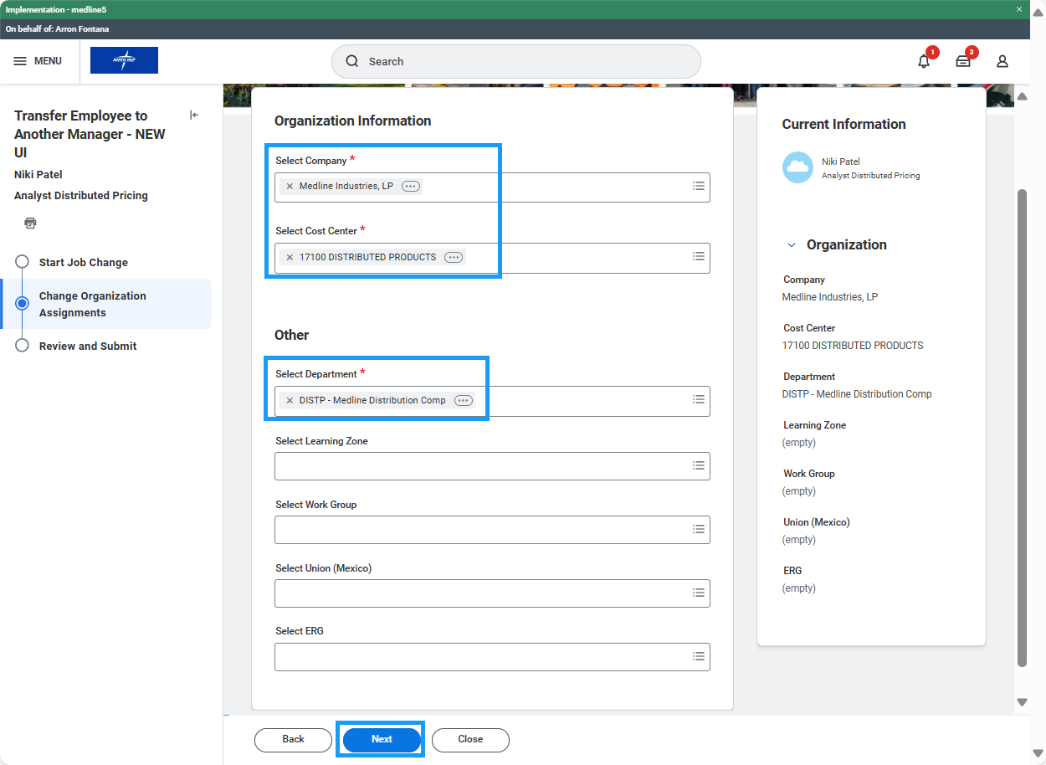This screenshot has width=1046, height=765.
Task: Open the Select ERG prompt list
Action: (x=699, y=656)
